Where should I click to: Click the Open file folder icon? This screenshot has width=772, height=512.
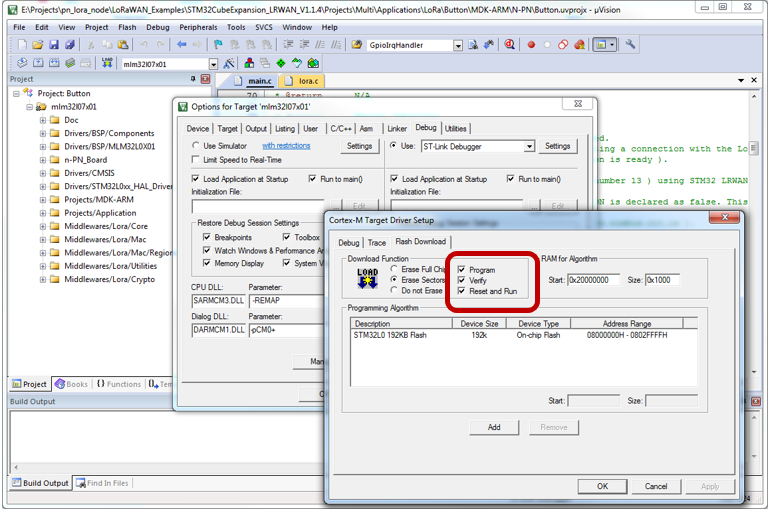tap(37, 45)
